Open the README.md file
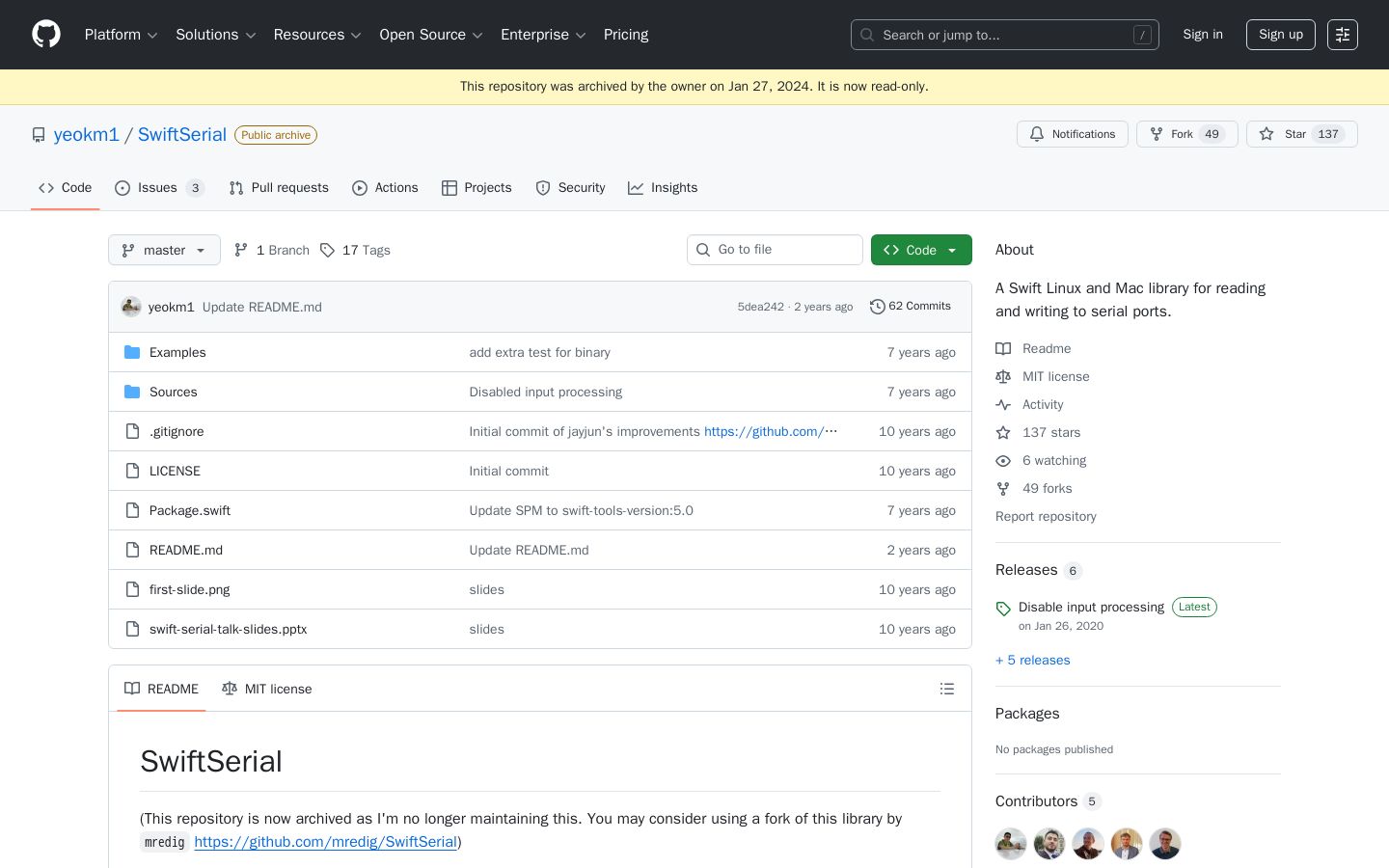This screenshot has width=1389, height=868. [186, 550]
